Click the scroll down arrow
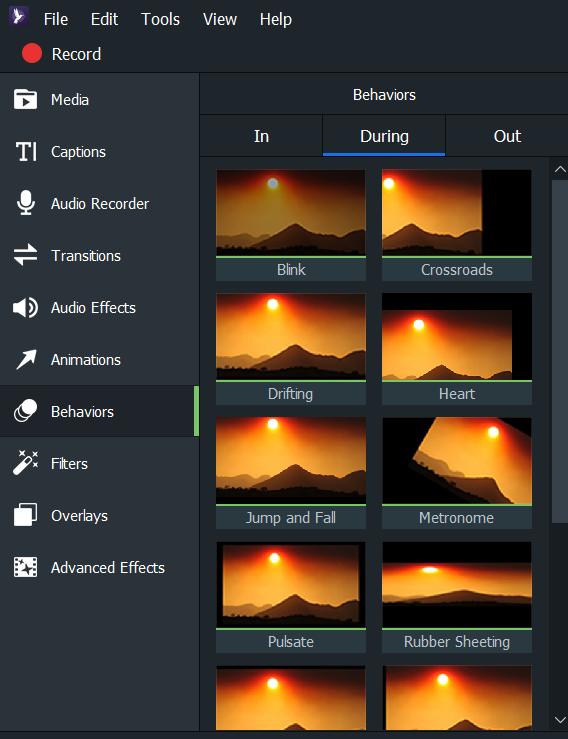 point(560,720)
